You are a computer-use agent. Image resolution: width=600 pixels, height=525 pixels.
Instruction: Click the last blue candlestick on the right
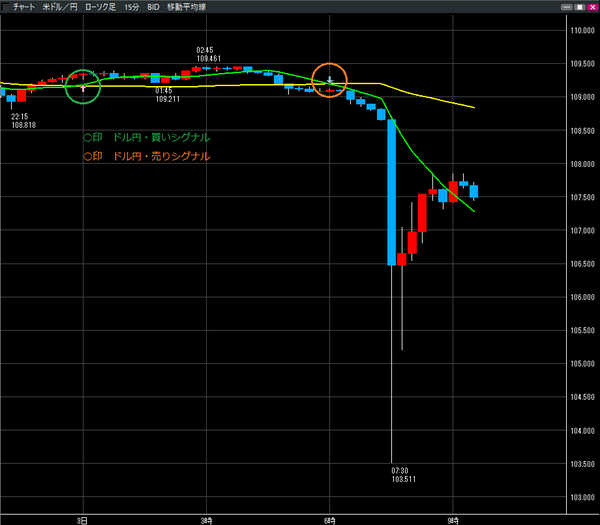[x=474, y=191]
